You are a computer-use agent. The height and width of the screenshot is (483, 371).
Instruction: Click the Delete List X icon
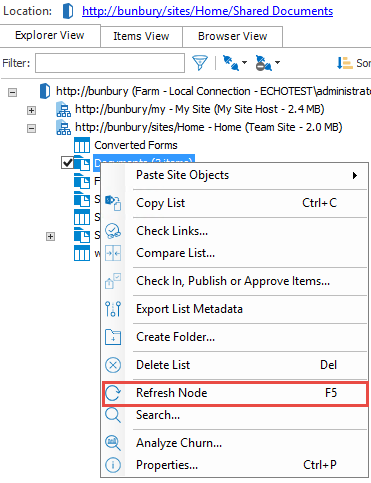pos(113,365)
